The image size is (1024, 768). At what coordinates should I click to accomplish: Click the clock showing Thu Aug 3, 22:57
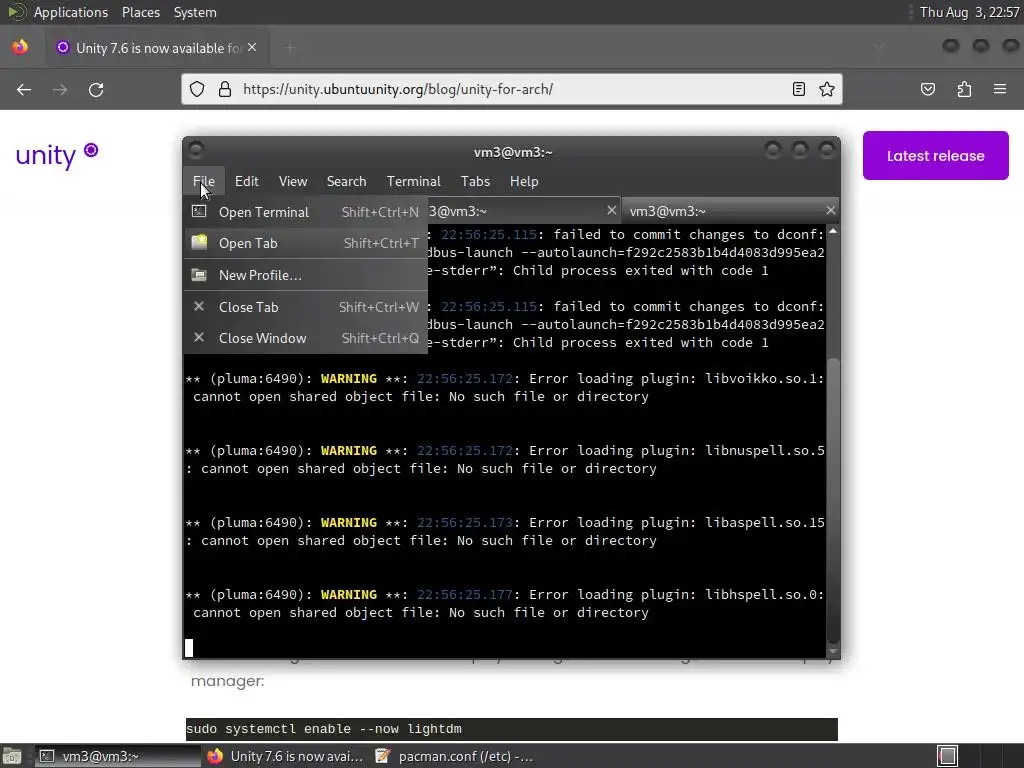(969, 12)
